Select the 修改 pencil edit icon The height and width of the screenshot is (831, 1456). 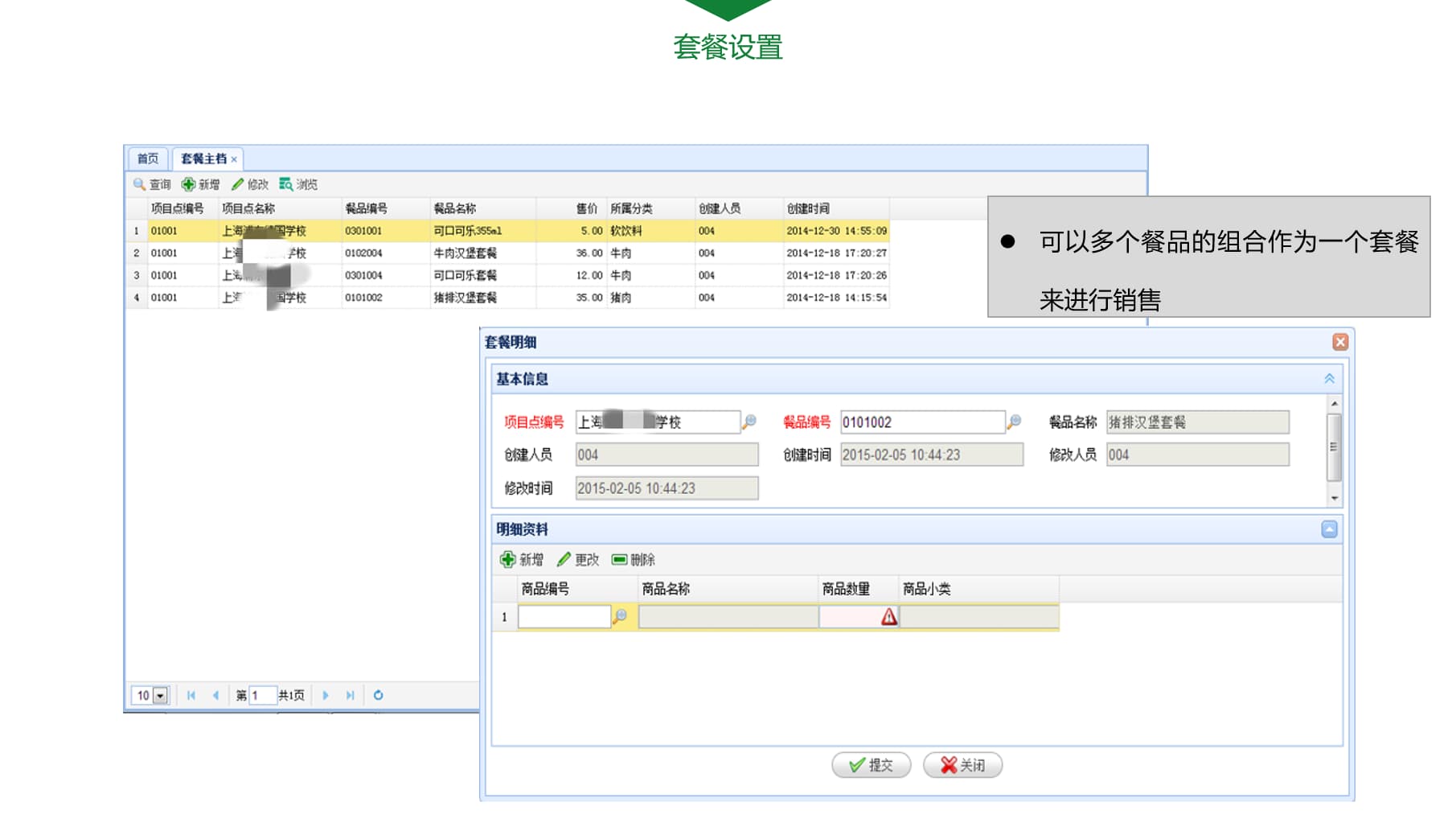click(x=238, y=183)
